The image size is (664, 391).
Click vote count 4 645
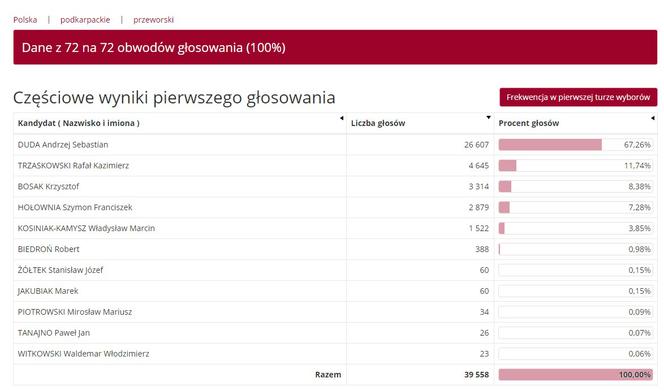[479, 166]
